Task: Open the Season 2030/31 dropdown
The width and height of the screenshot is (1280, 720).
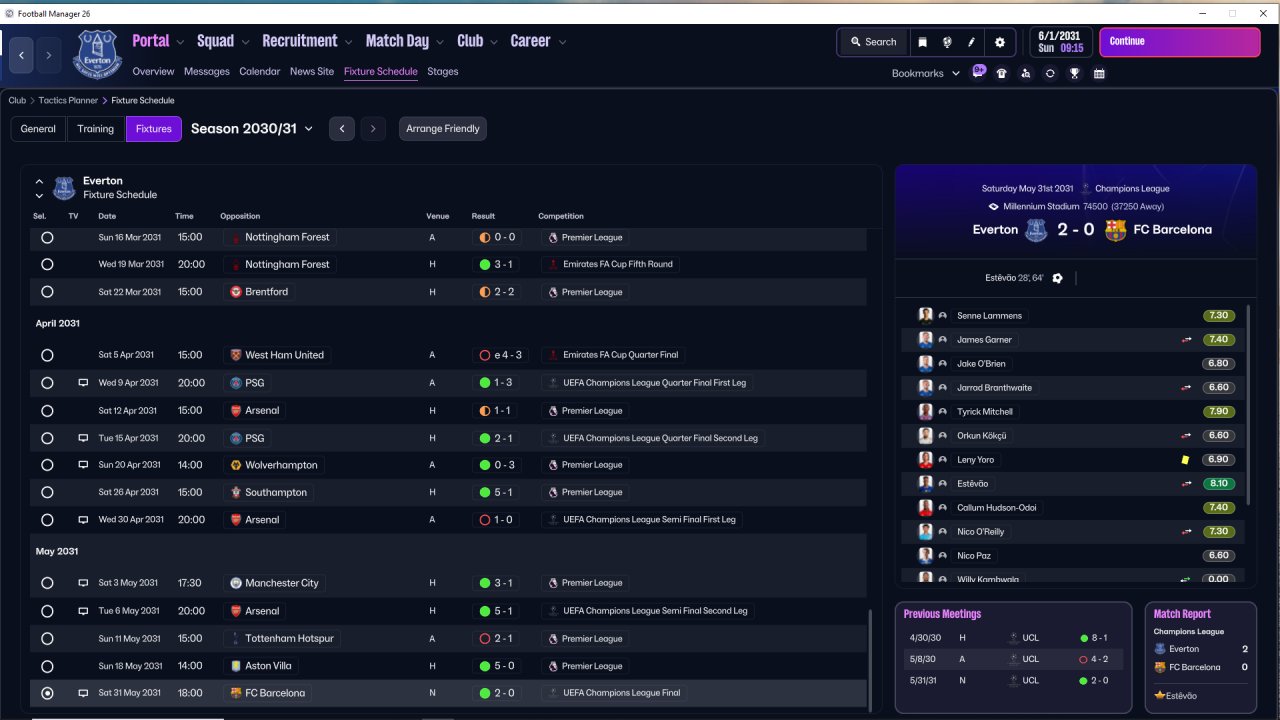Action: click(x=252, y=128)
